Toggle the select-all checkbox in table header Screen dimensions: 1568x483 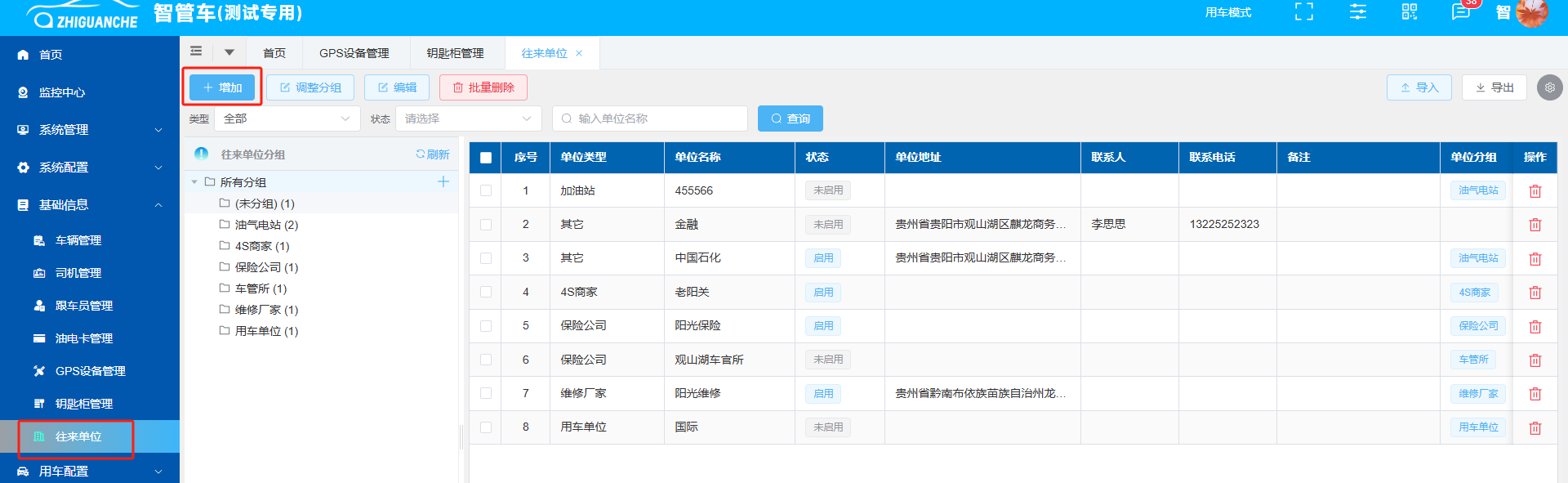(486, 158)
